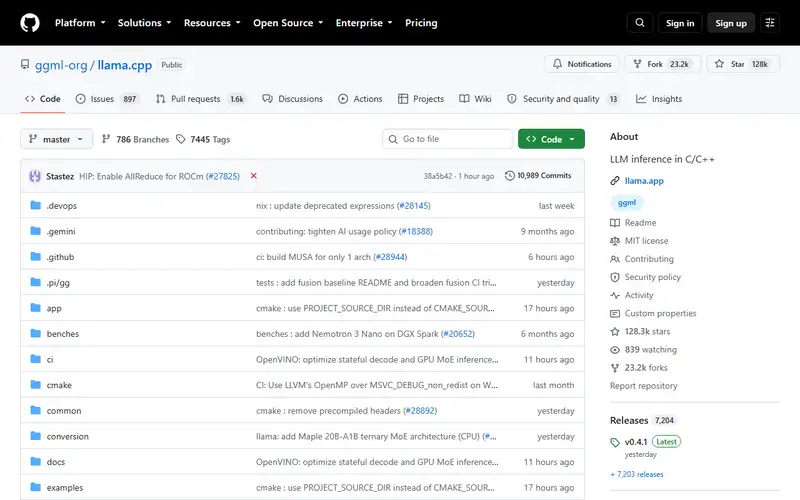This screenshot has width=800, height=500.
Task: Click the Security policy shield icon
Action: pos(615,277)
